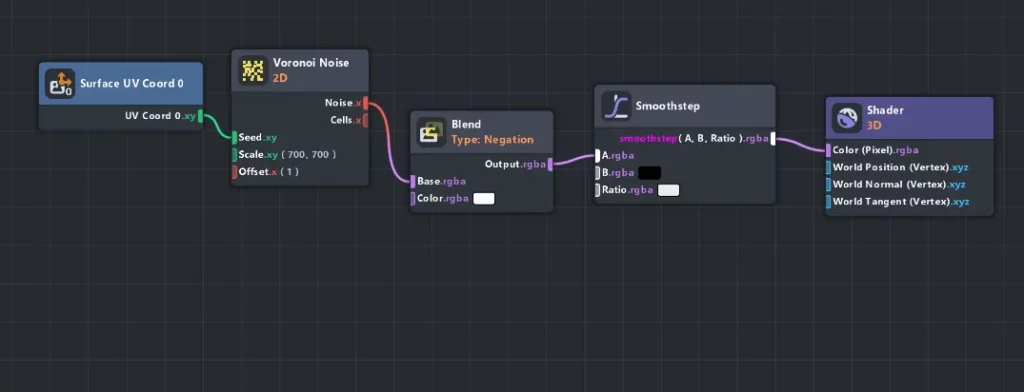Click the Blend node icon
The image size is (1024, 392).
point(431,132)
